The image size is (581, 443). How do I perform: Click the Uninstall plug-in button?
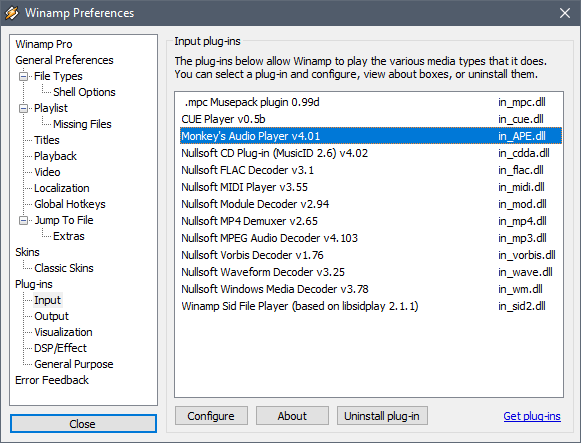click(382, 416)
